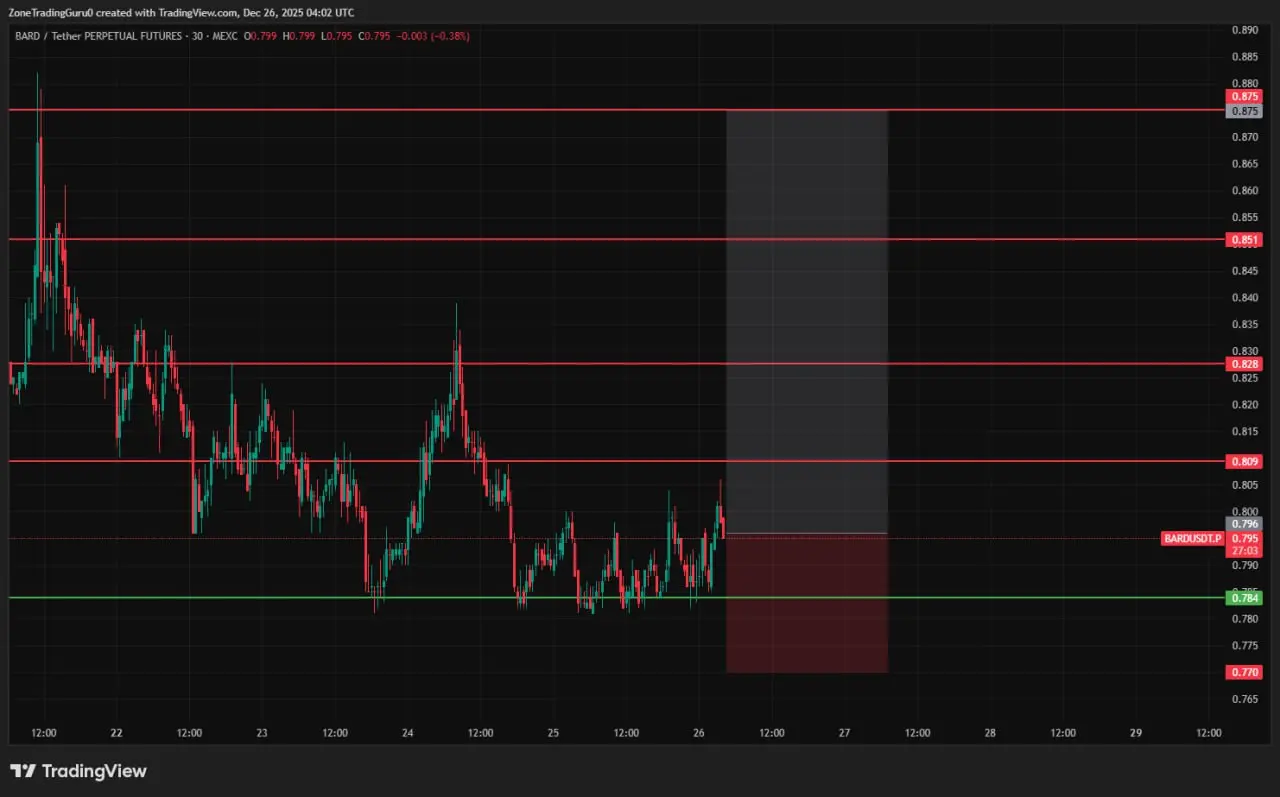This screenshot has height=797, width=1280.
Task: Click the 0.815 tick on the price axis
Action: [1244, 432]
